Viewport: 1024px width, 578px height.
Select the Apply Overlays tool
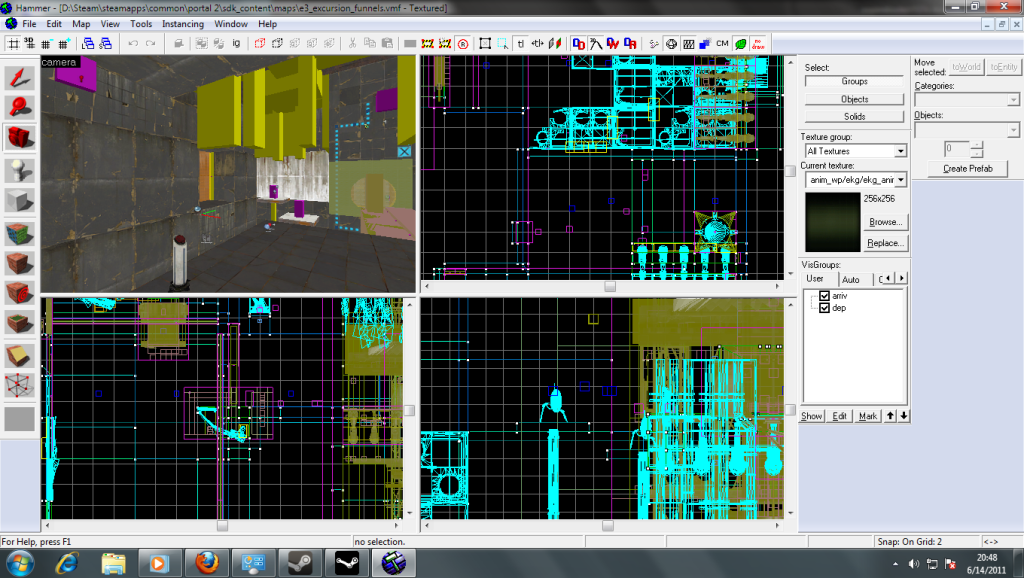[20, 323]
